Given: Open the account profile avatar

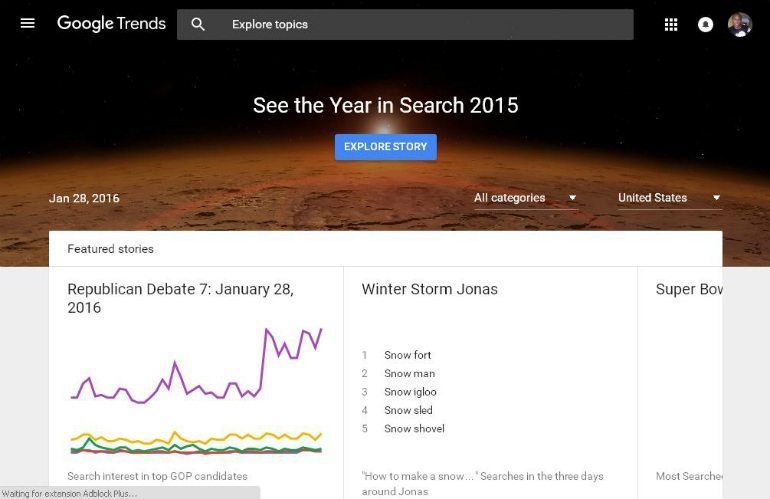Looking at the screenshot, I should click(740, 25).
